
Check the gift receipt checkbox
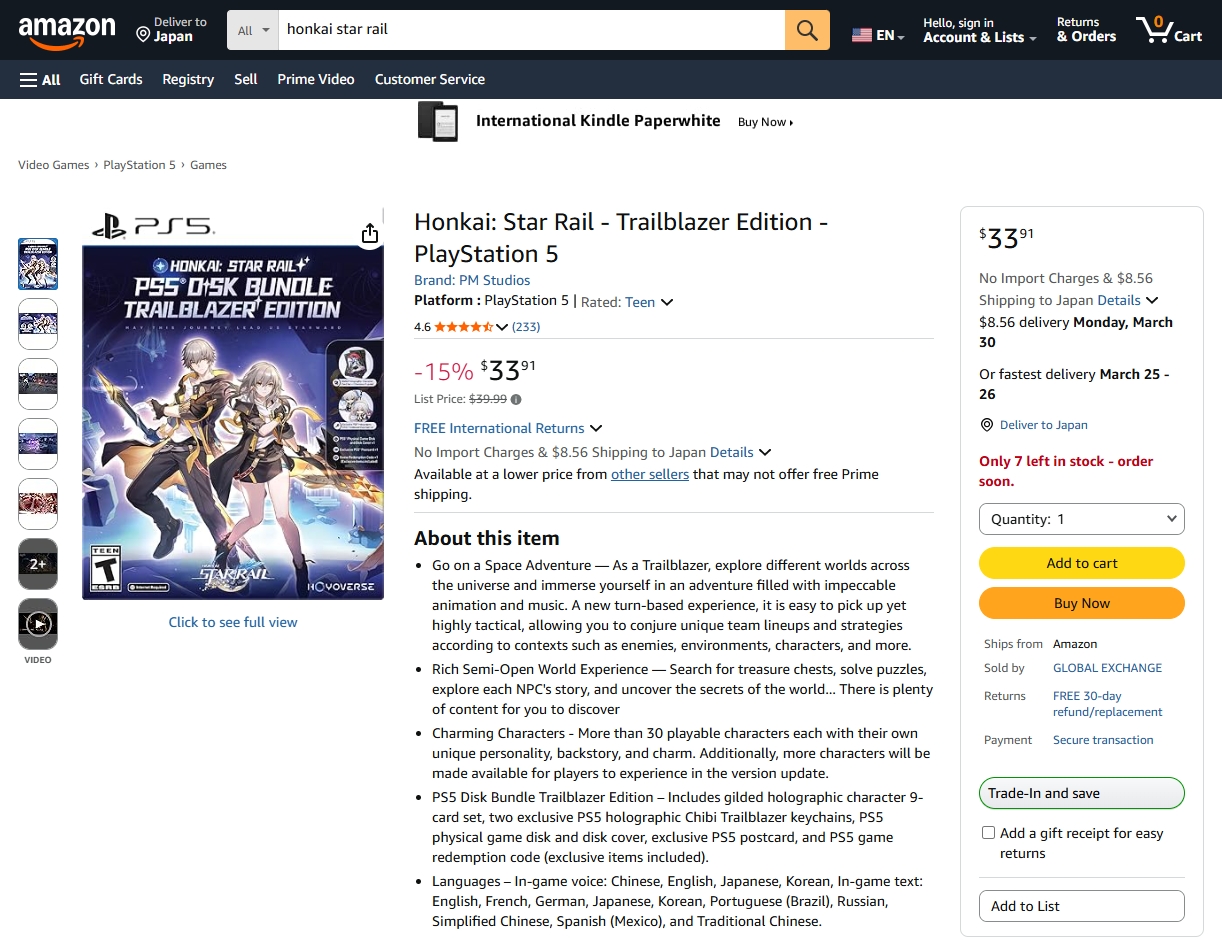[x=988, y=833]
